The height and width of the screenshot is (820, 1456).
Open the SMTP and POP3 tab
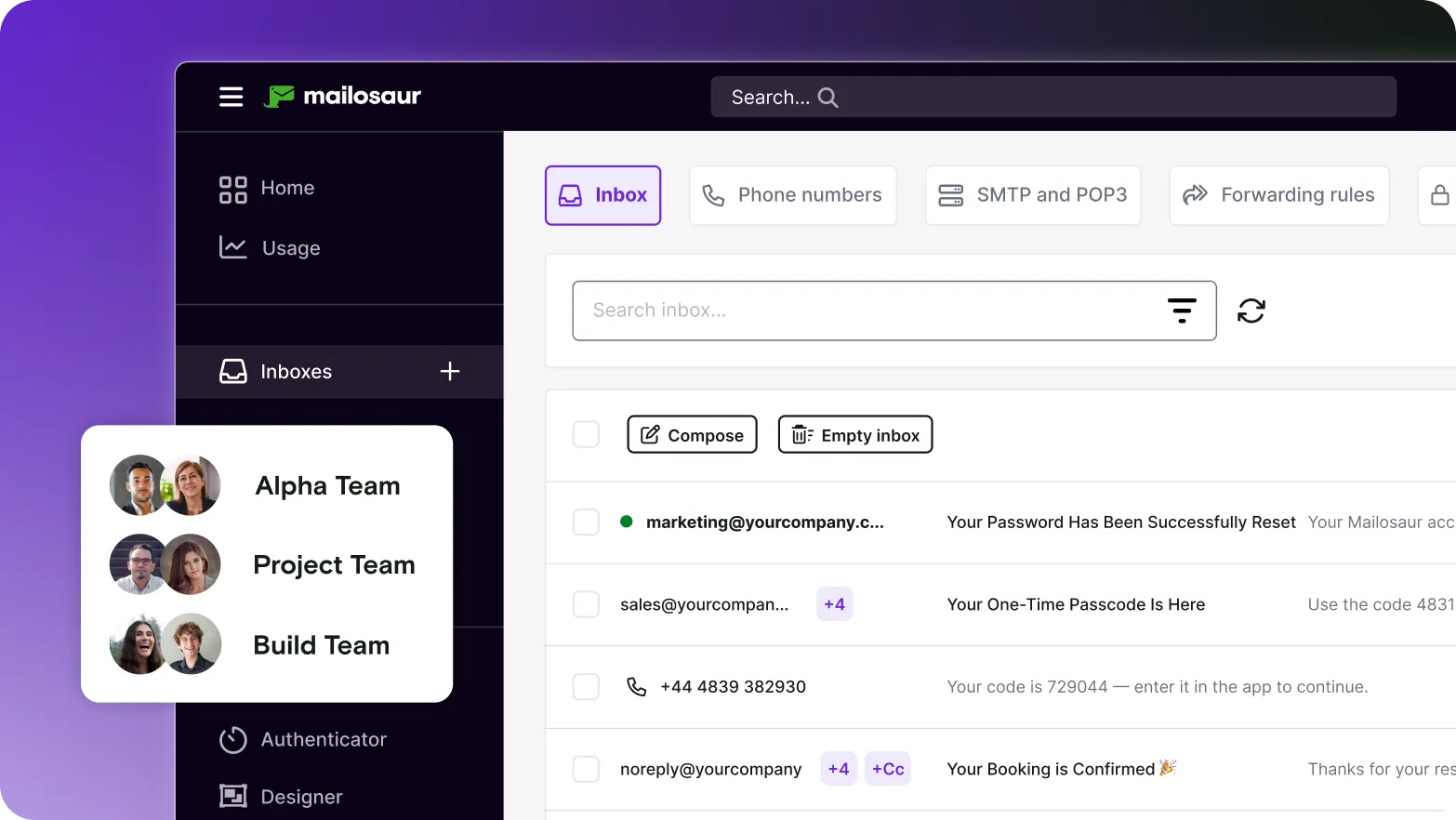(x=1032, y=195)
